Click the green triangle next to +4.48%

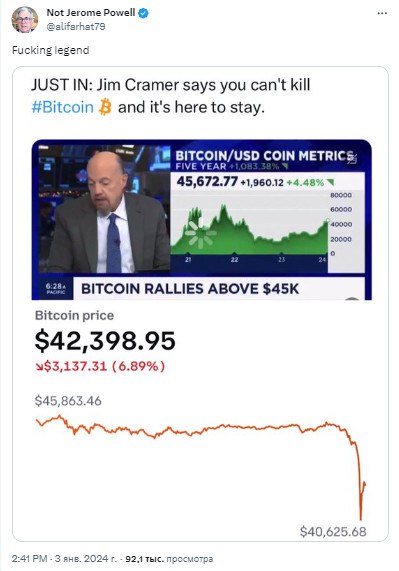[331, 182]
